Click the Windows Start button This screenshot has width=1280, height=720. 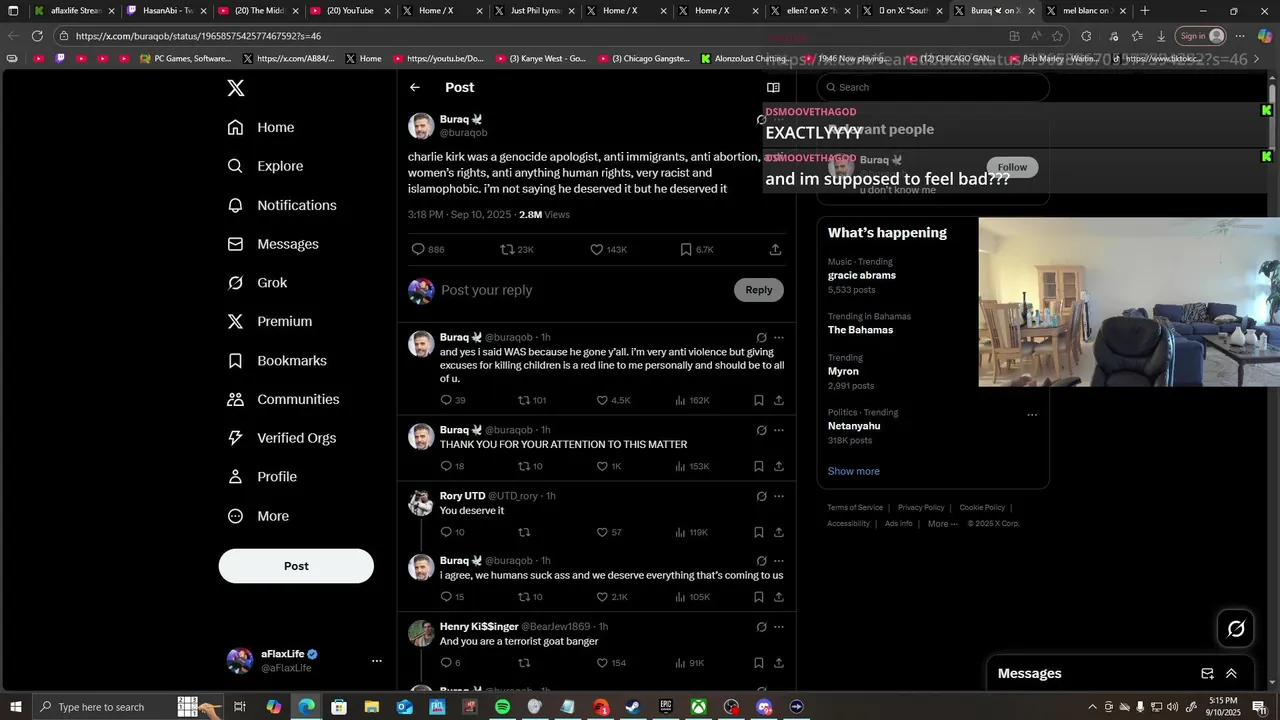point(14,707)
